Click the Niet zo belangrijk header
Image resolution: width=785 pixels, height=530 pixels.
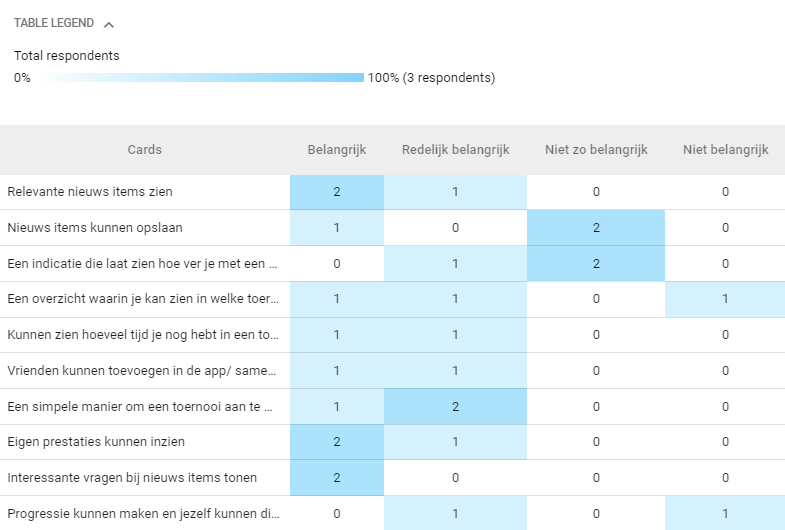pos(596,150)
